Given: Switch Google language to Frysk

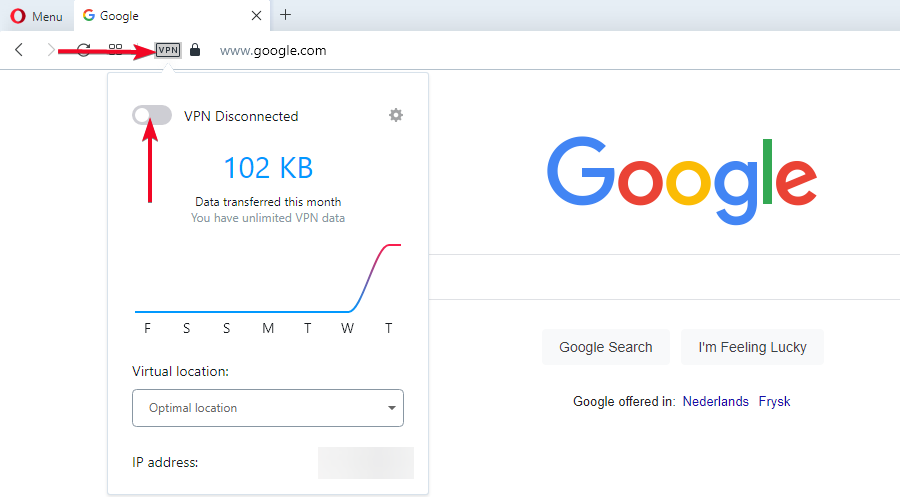Looking at the screenshot, I should tap(774, 402).
